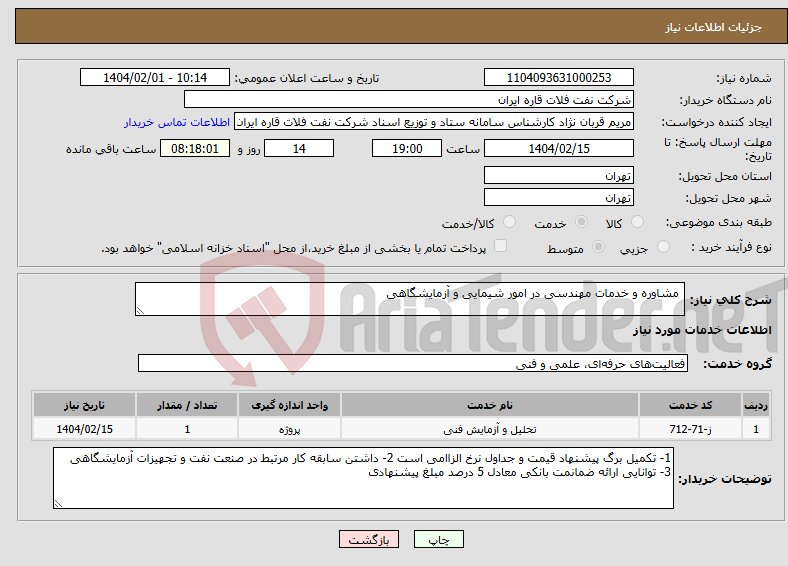The height and width of the screenshot is (566, 788).
Task: Click the چاپ (print) button
Action: [x=438, y=539]
